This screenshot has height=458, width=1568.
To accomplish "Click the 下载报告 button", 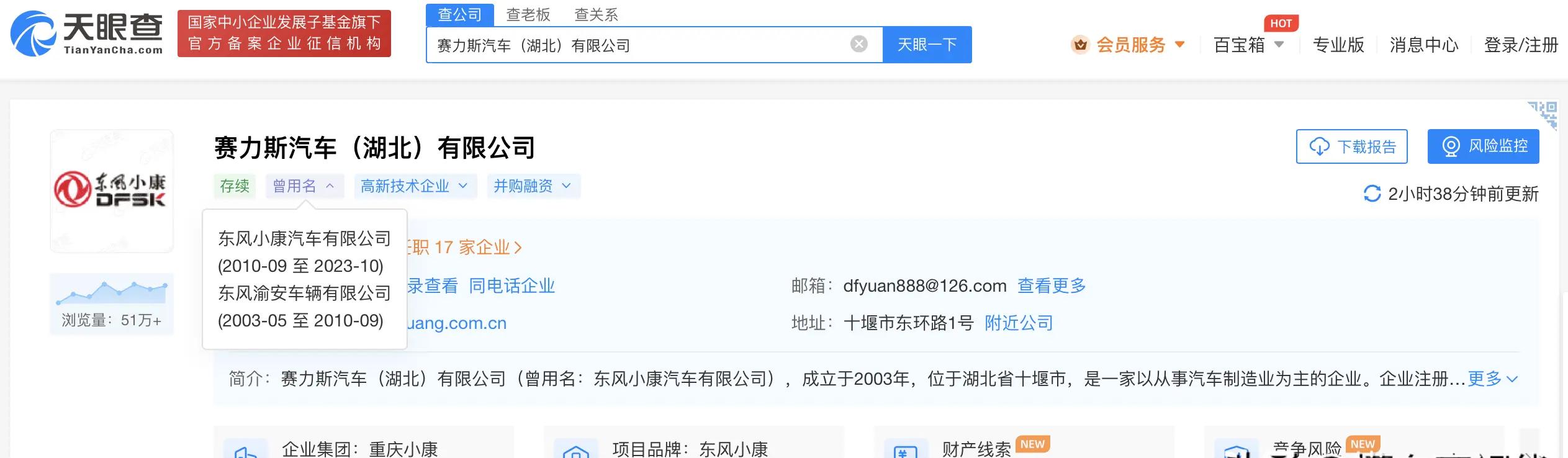I will click(x=1352, y=146).
